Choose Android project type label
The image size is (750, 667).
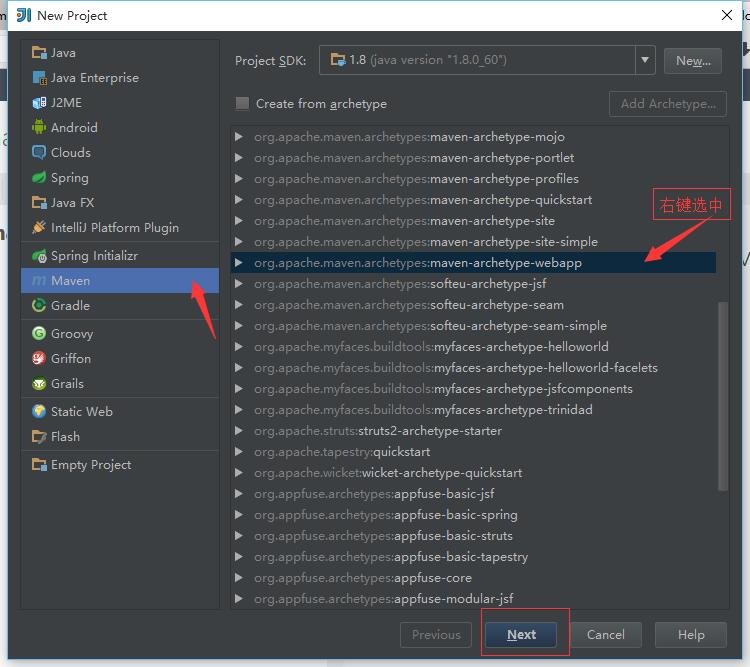74,127
